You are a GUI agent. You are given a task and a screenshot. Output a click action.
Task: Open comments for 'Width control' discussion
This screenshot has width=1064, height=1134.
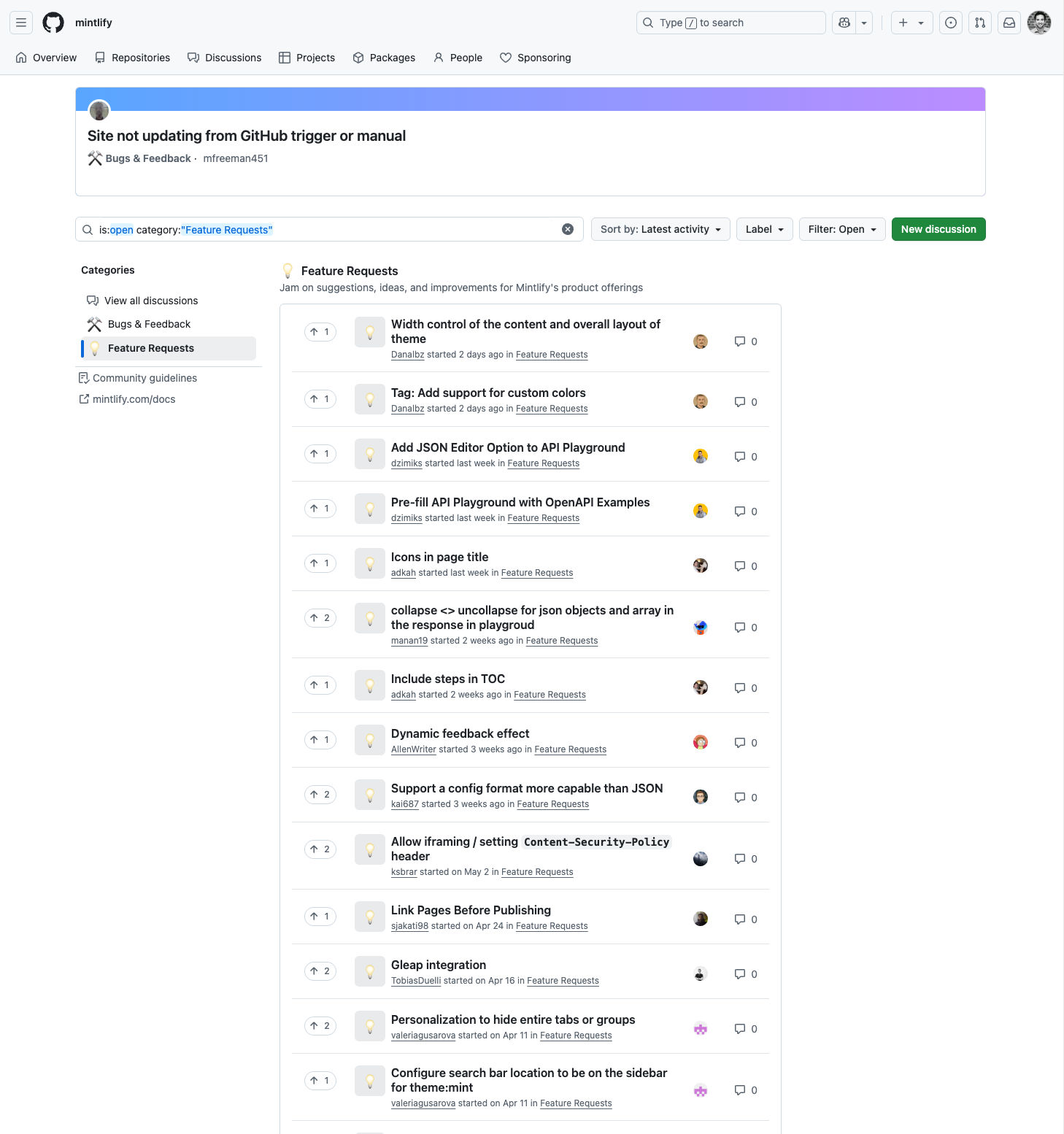[746, 342]
